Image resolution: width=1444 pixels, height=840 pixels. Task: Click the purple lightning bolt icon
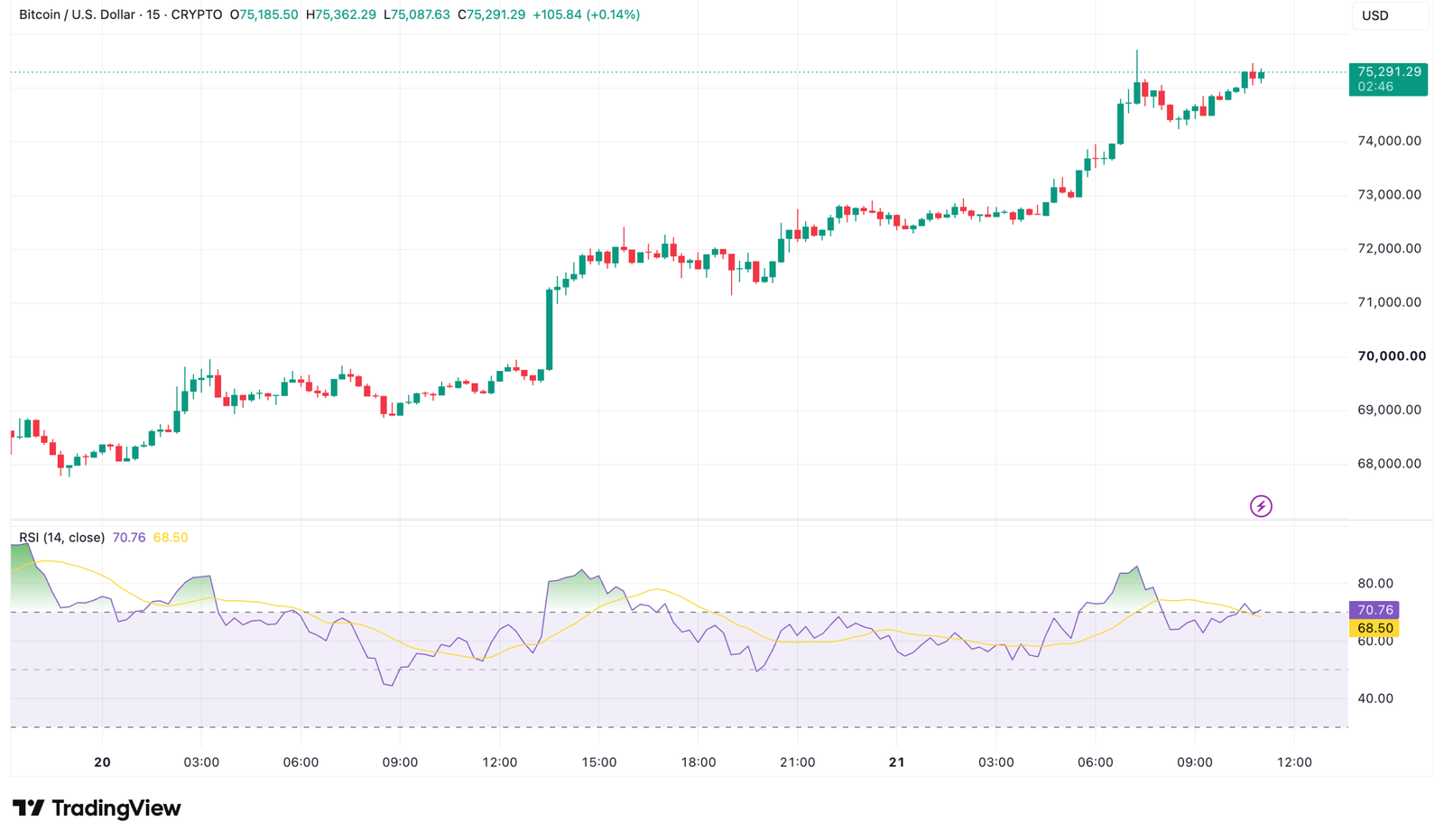1261,506
